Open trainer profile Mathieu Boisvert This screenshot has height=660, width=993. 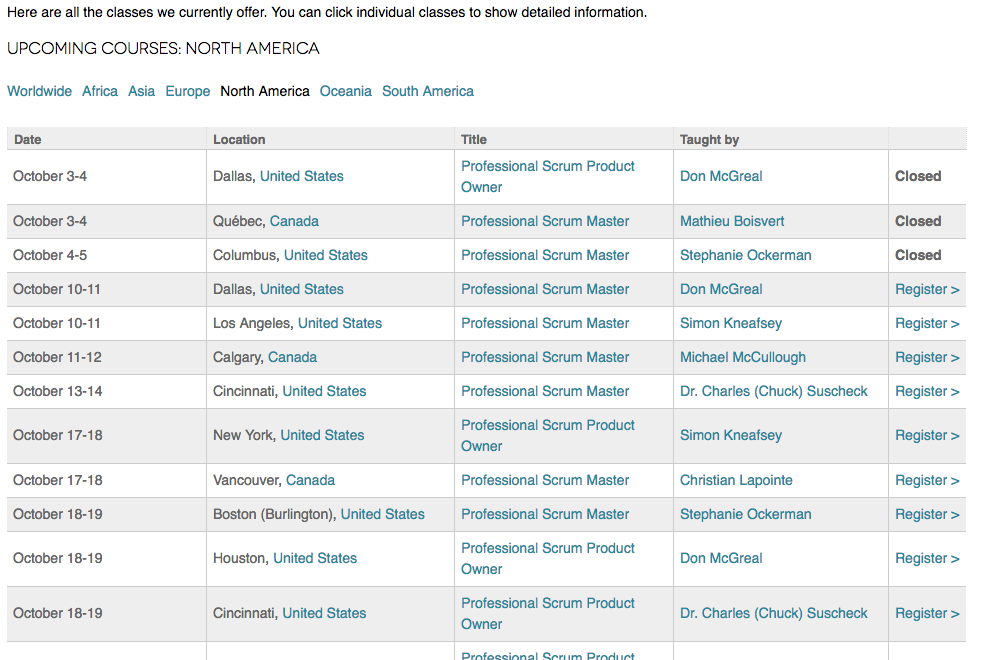[x=732, y=222]
